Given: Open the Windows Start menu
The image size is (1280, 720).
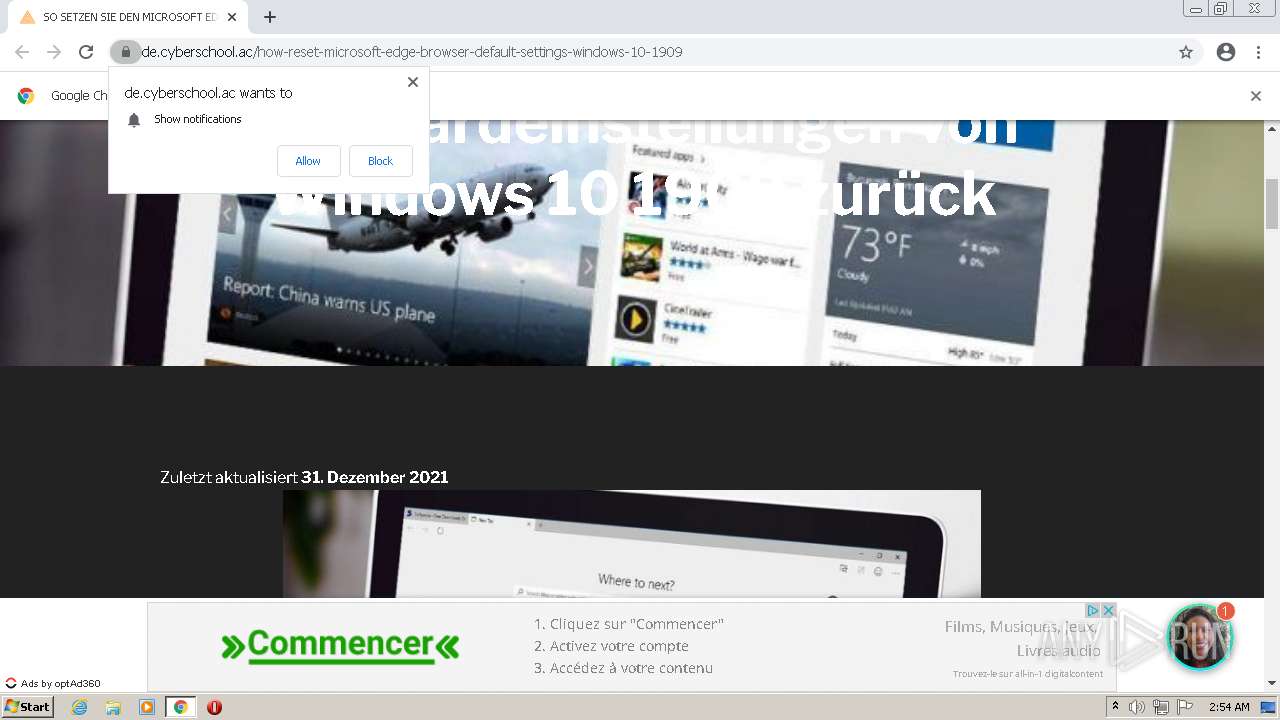Looking at the screenshot, I should [28, 707].
